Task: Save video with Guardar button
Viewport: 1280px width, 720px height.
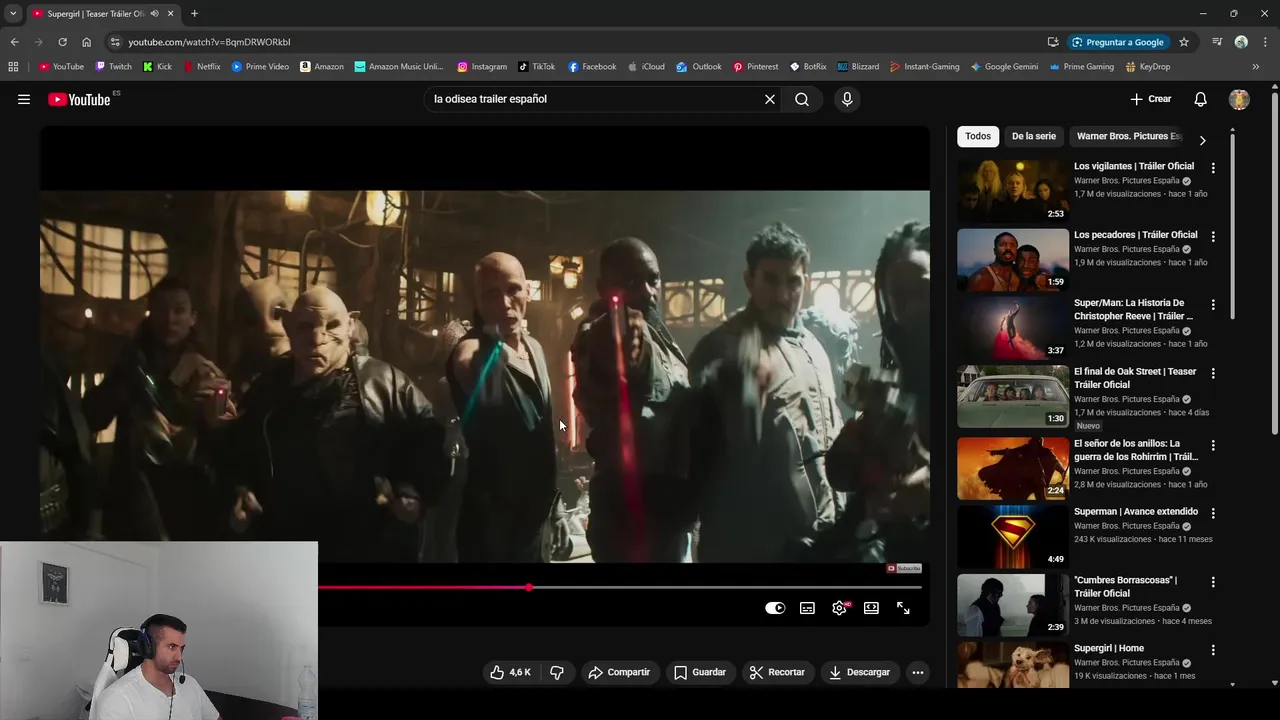Action: [x=700, y=672]
